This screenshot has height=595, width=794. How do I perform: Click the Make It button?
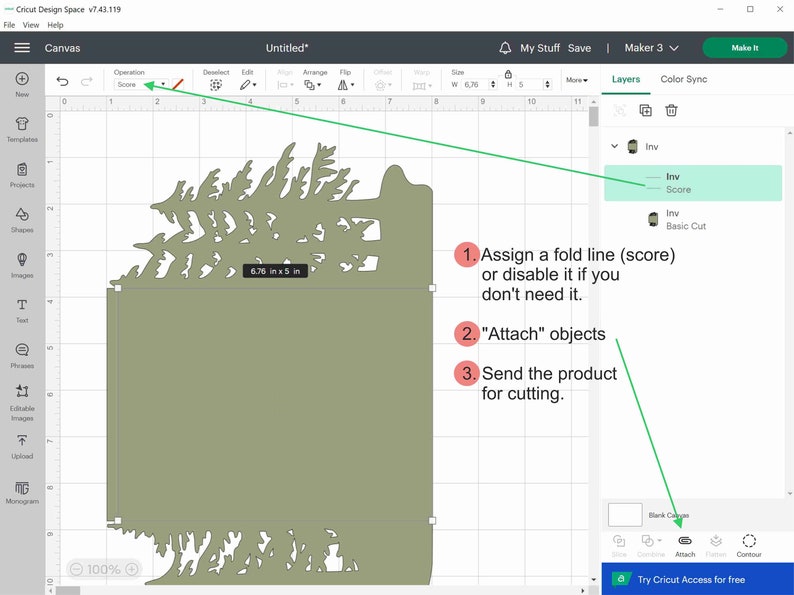[744, 48]
